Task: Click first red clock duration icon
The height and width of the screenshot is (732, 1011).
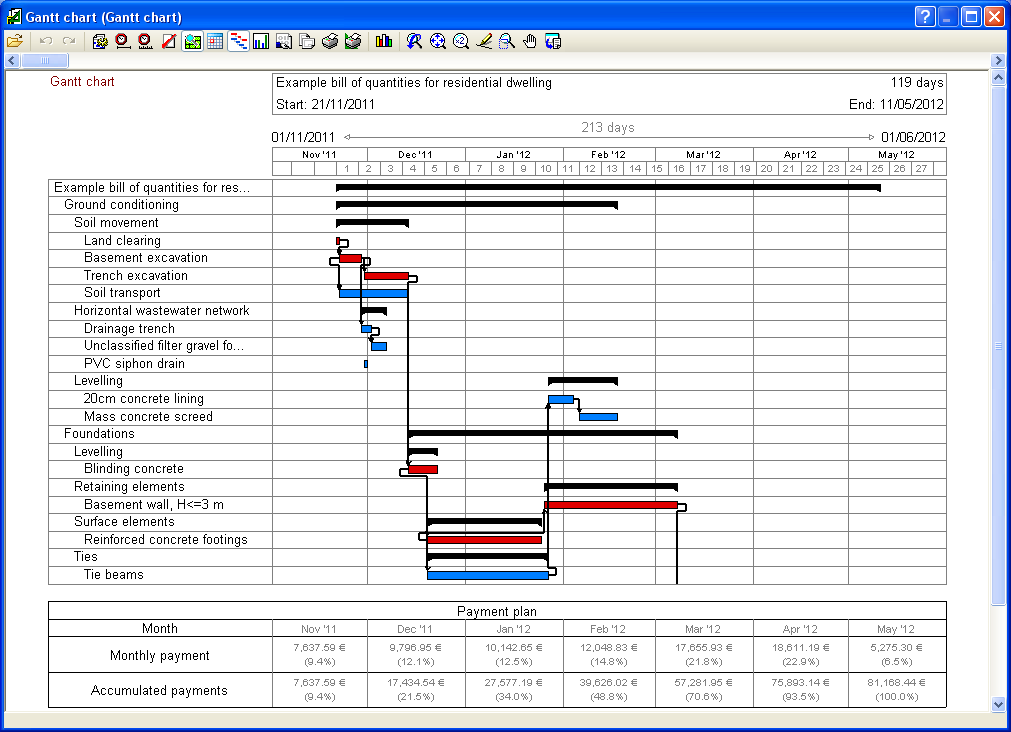Action: coord(123,41)
